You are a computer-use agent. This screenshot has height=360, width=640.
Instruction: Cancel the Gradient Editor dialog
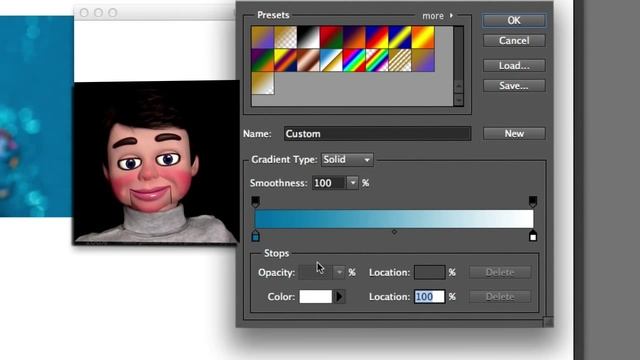point(514,40)
